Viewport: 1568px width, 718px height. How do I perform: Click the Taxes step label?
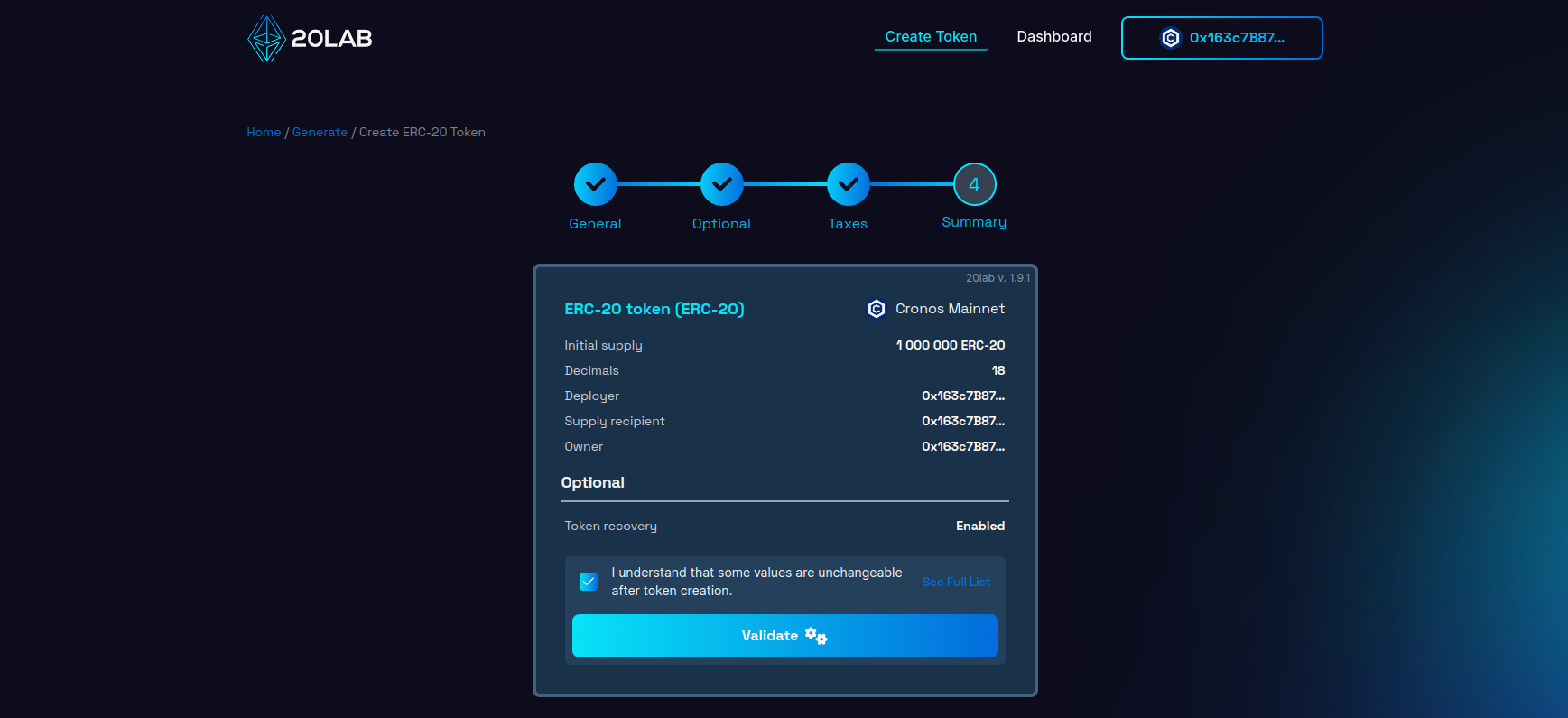848,224
